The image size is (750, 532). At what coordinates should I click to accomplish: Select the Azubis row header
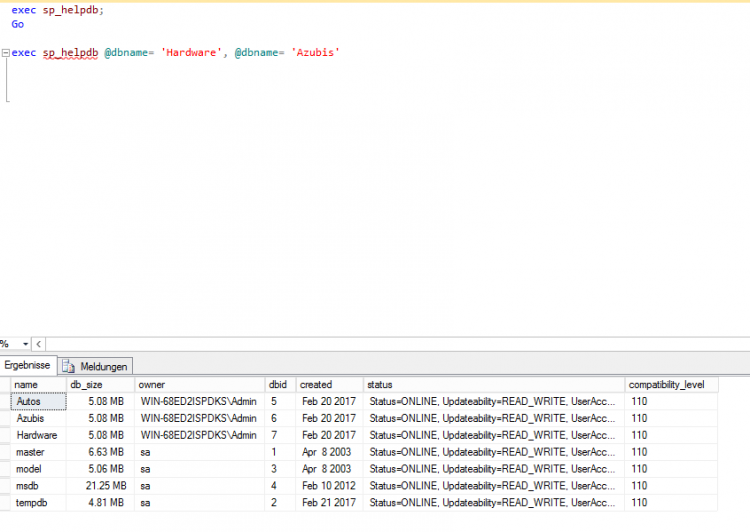[x=5, y=419]
